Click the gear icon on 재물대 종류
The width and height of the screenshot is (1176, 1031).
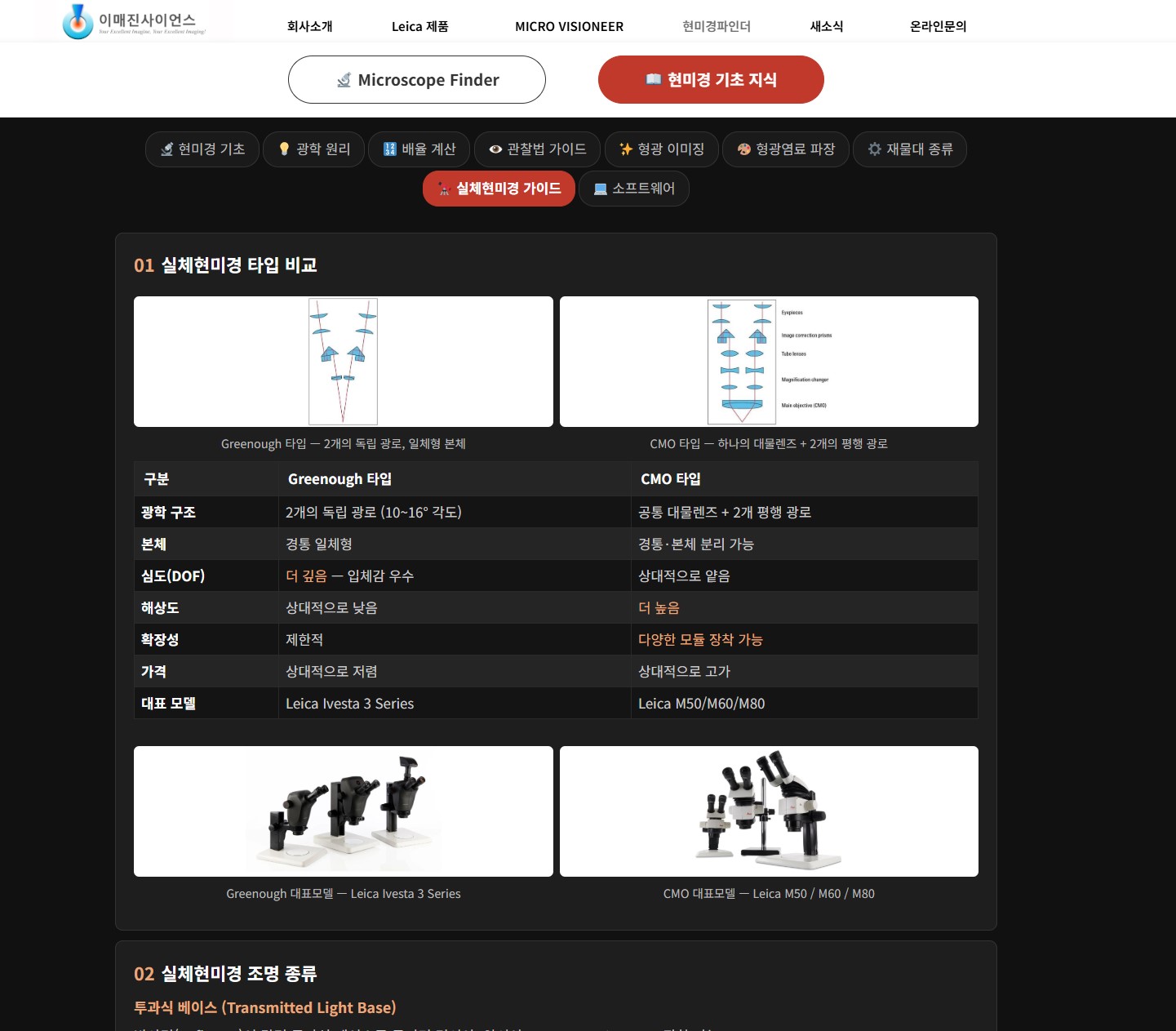click(875, 149)
